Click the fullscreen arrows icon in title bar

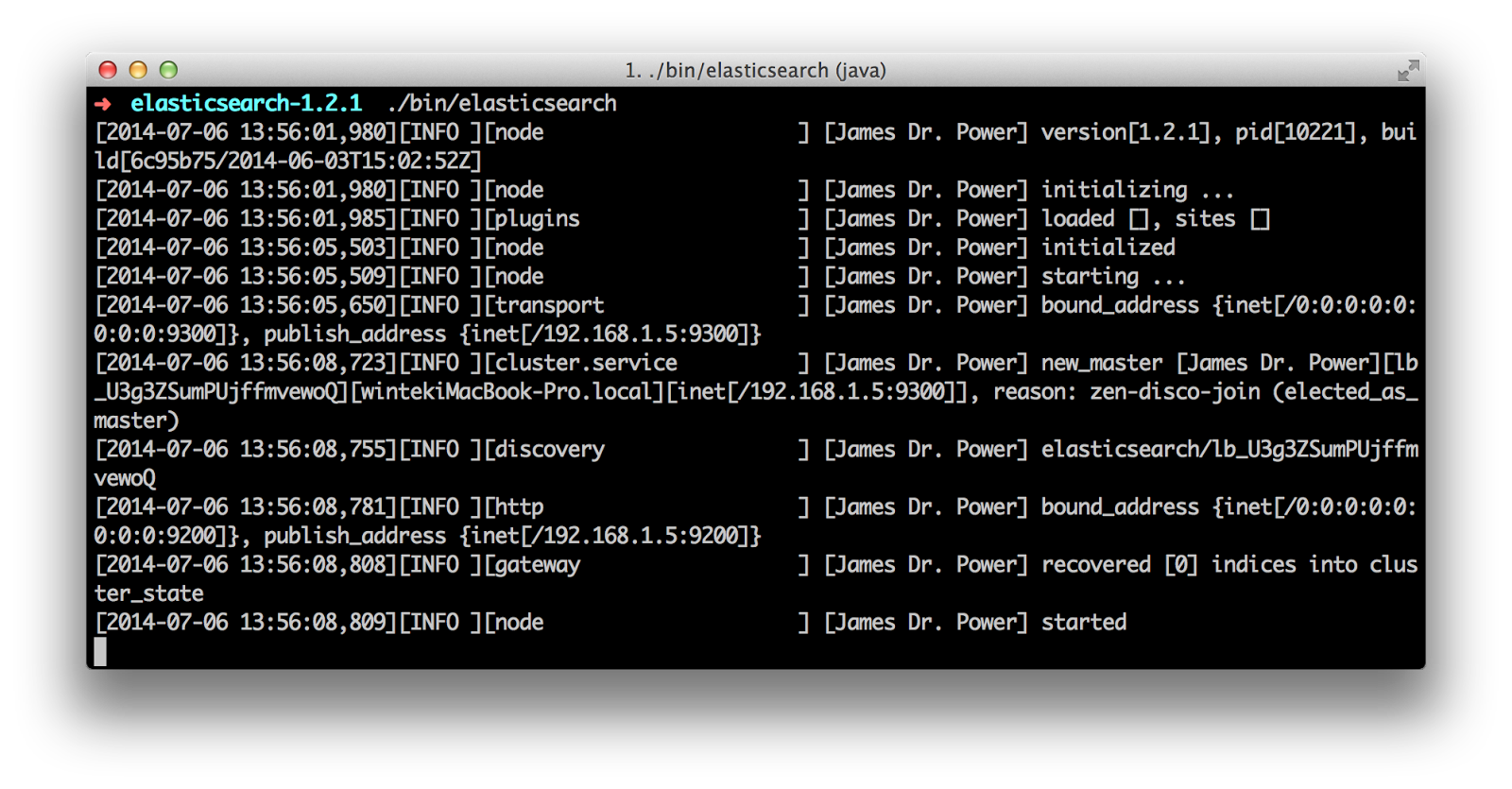[x=1408, y=71]
